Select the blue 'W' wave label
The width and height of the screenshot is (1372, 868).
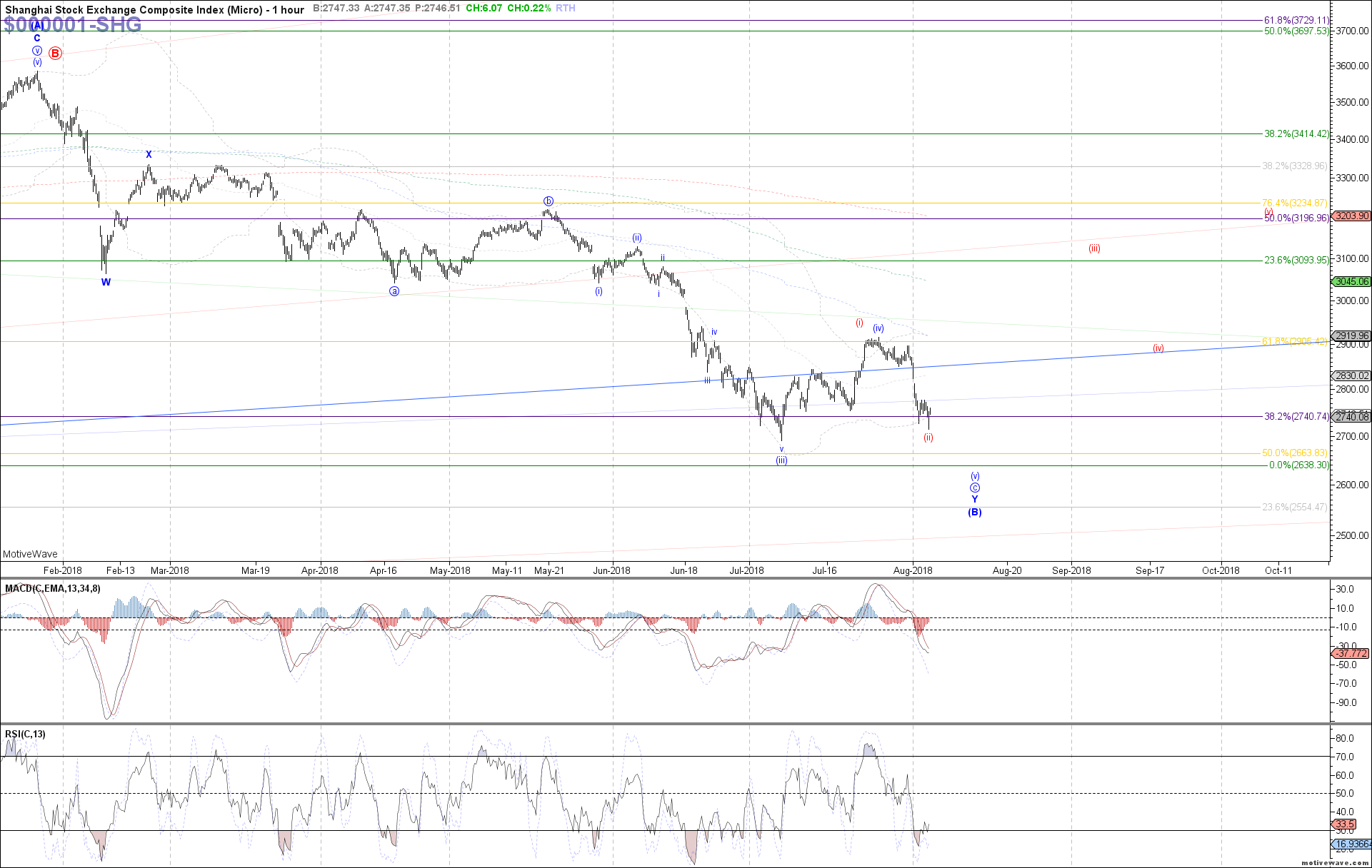click(106, 282)
